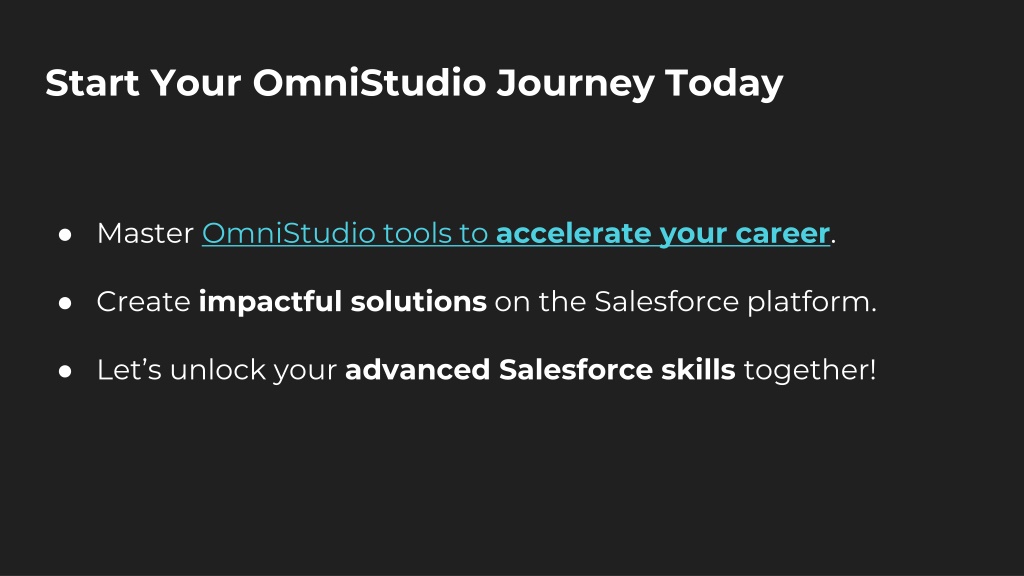Click the 'Let's unlock your' text
1024x576 pixels.
point(216,370)
